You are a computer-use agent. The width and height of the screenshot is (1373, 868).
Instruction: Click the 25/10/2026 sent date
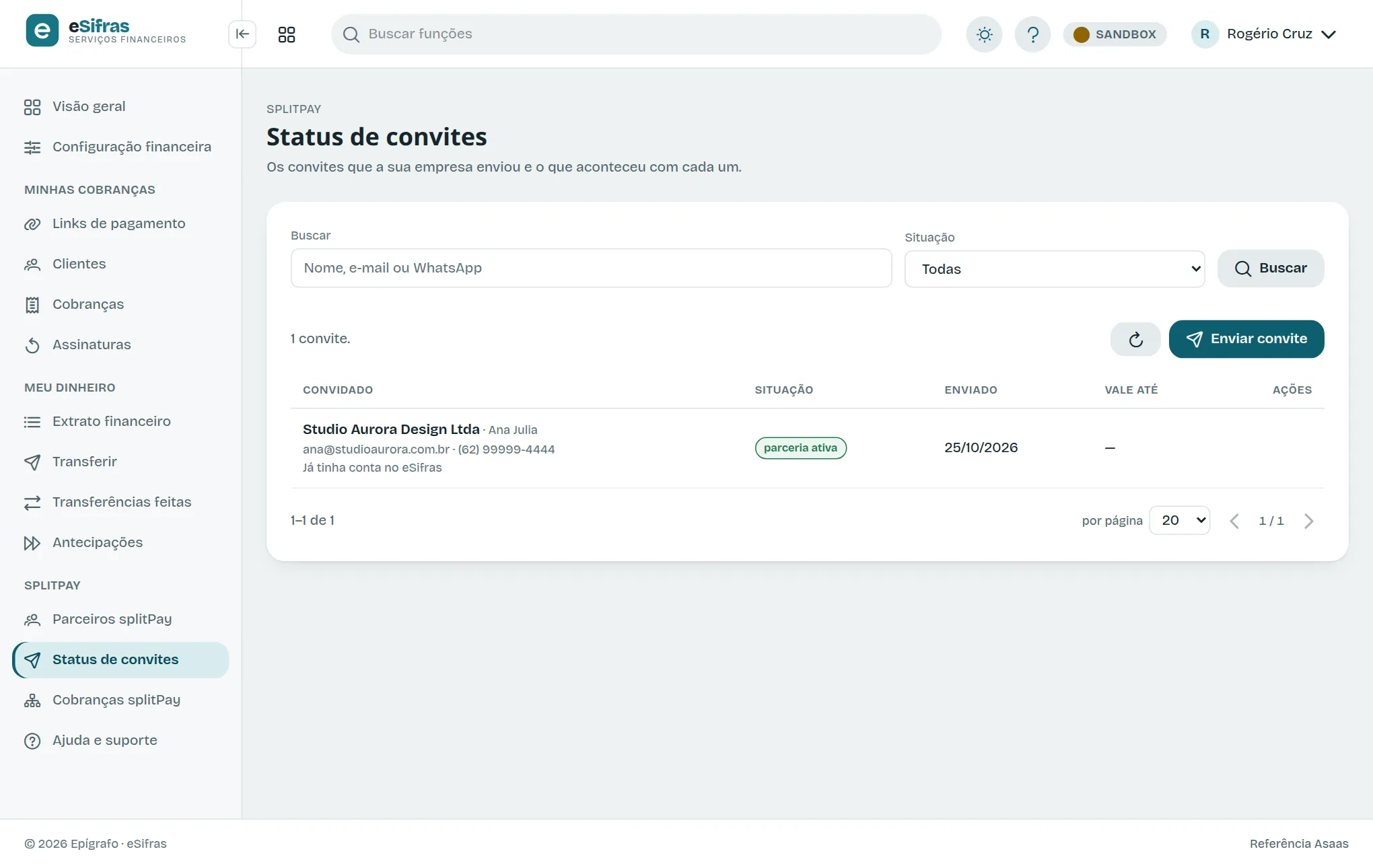point(981,447)
